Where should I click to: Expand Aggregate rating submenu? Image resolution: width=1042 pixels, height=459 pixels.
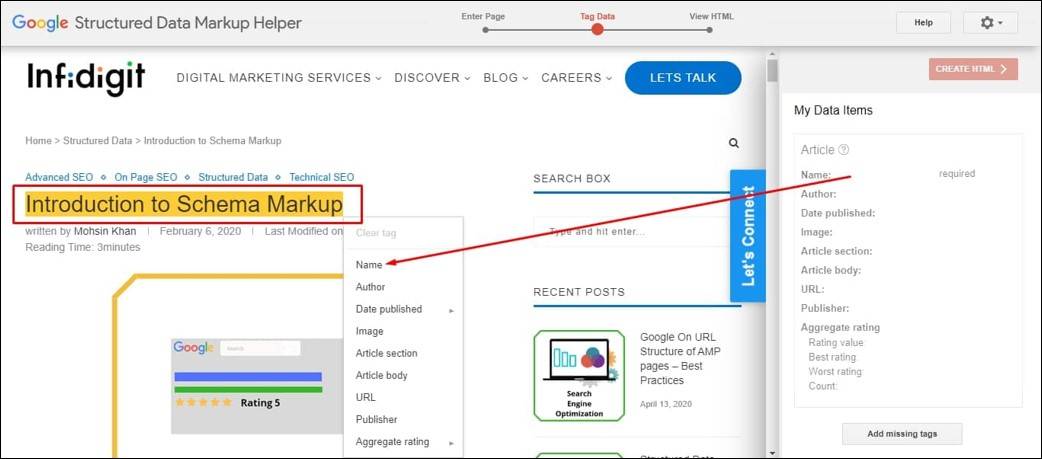coord(403,442)
